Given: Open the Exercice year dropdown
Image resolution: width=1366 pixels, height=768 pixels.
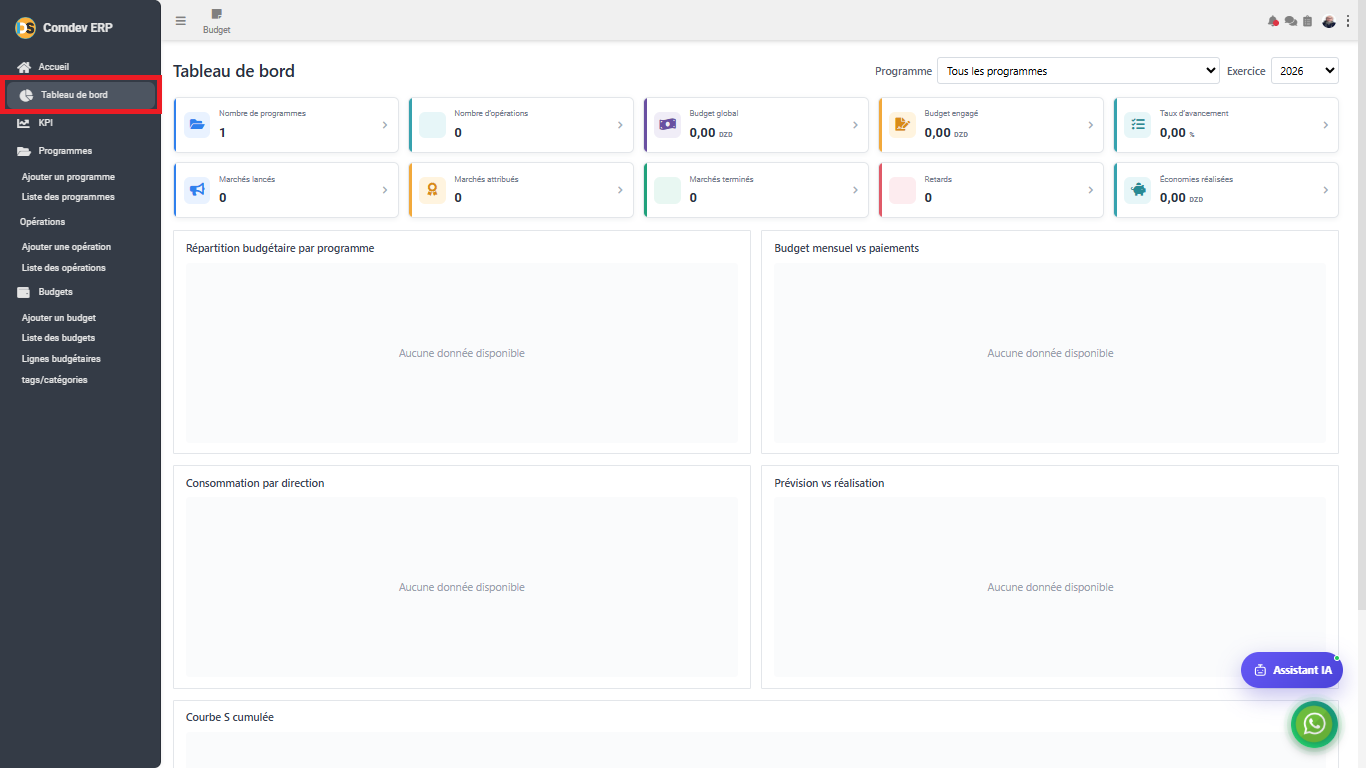Looking at the screenshot, I should point(1305,71).
